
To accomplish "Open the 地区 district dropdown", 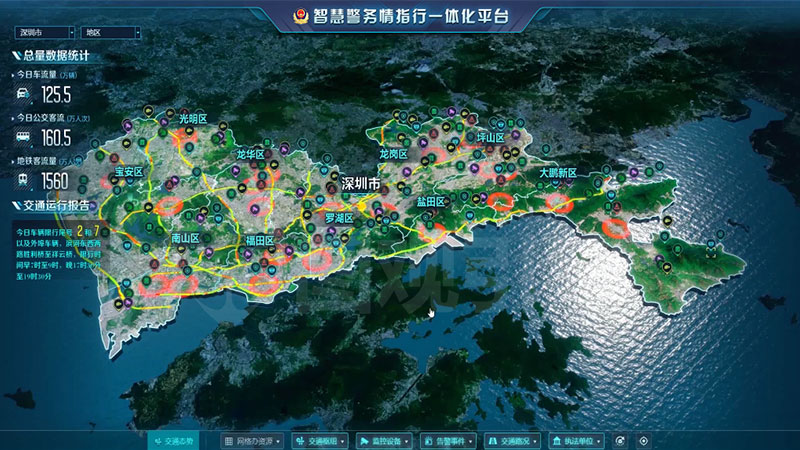I will click(x=110, y=32).
